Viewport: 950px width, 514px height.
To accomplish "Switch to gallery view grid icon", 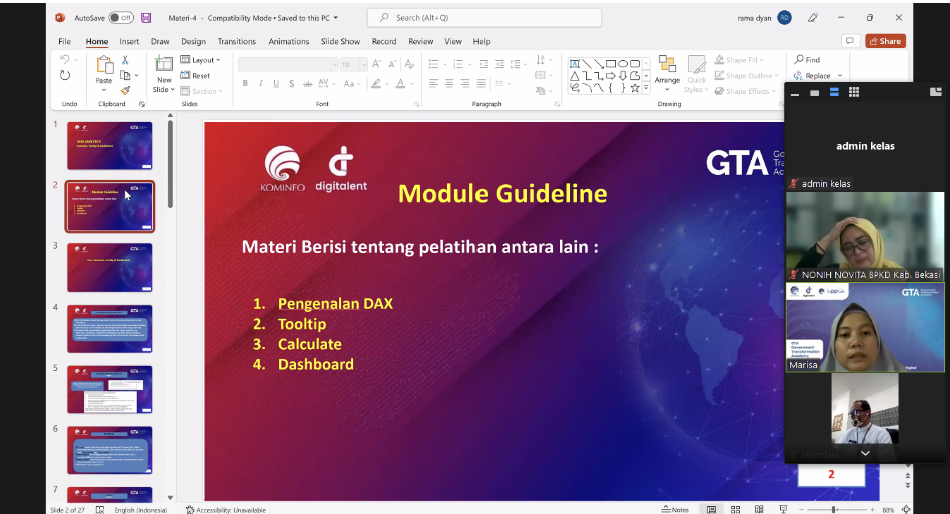I will click(854, 92).
